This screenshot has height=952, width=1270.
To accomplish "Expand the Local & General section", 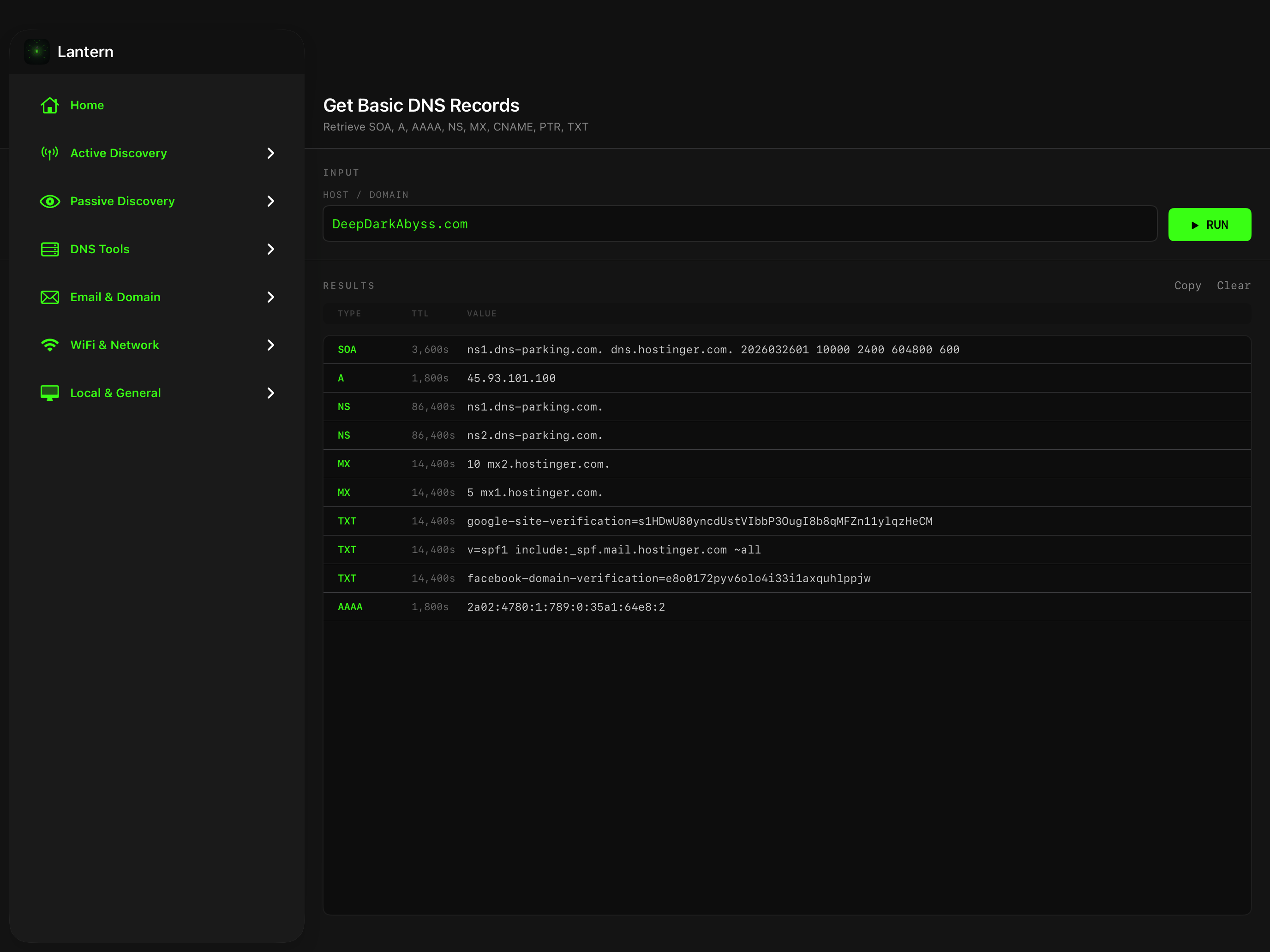I will (270, 393).
